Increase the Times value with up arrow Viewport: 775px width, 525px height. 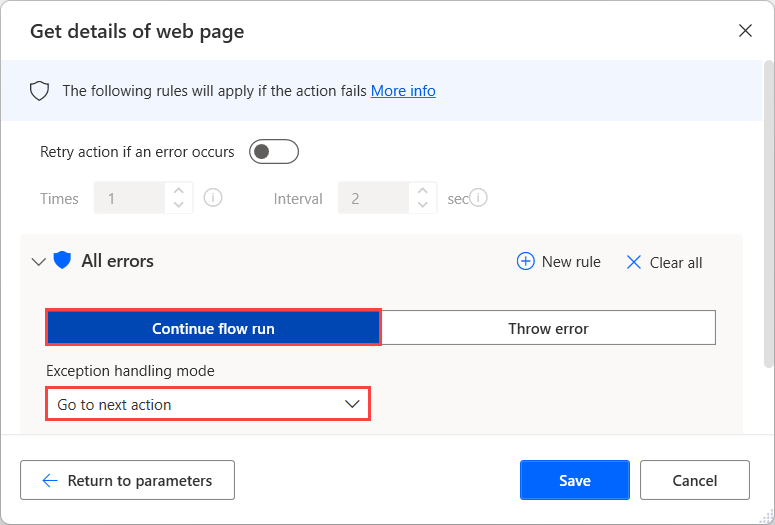pos(179,191)
